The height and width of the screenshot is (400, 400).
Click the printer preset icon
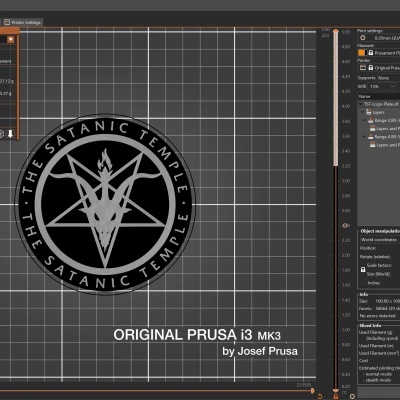363,67
